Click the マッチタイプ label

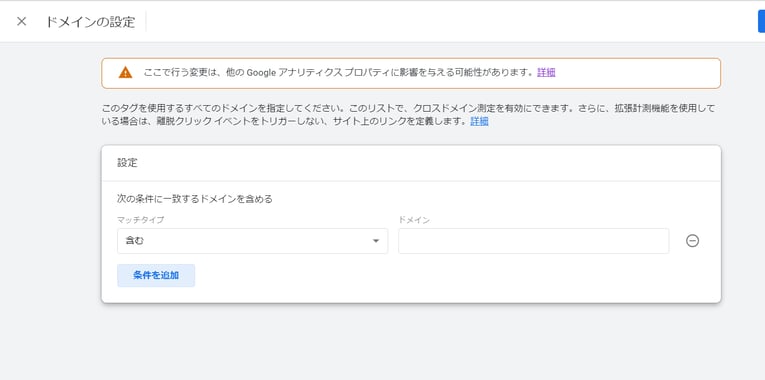(x=141, y=220)
